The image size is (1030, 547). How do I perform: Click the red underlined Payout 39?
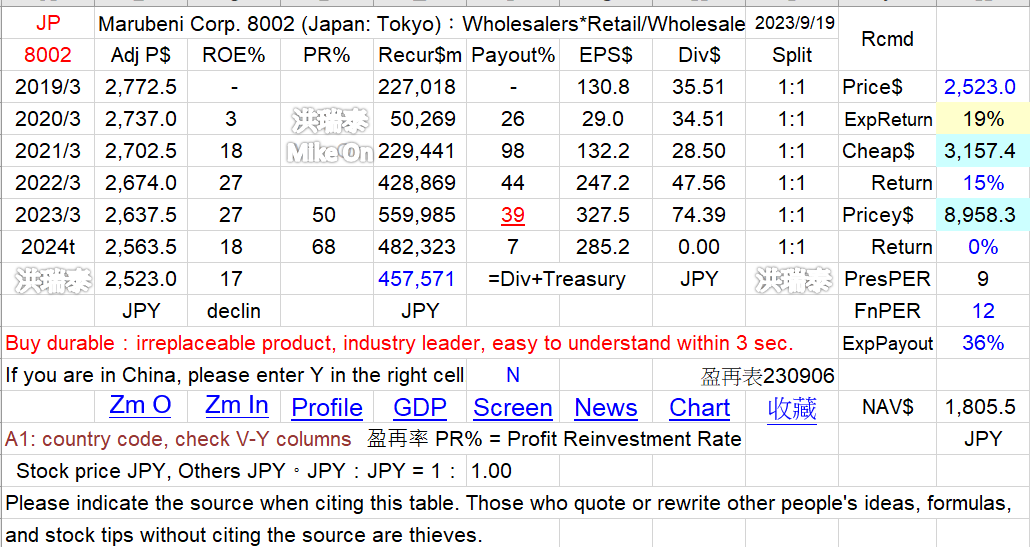pos(512,215)
